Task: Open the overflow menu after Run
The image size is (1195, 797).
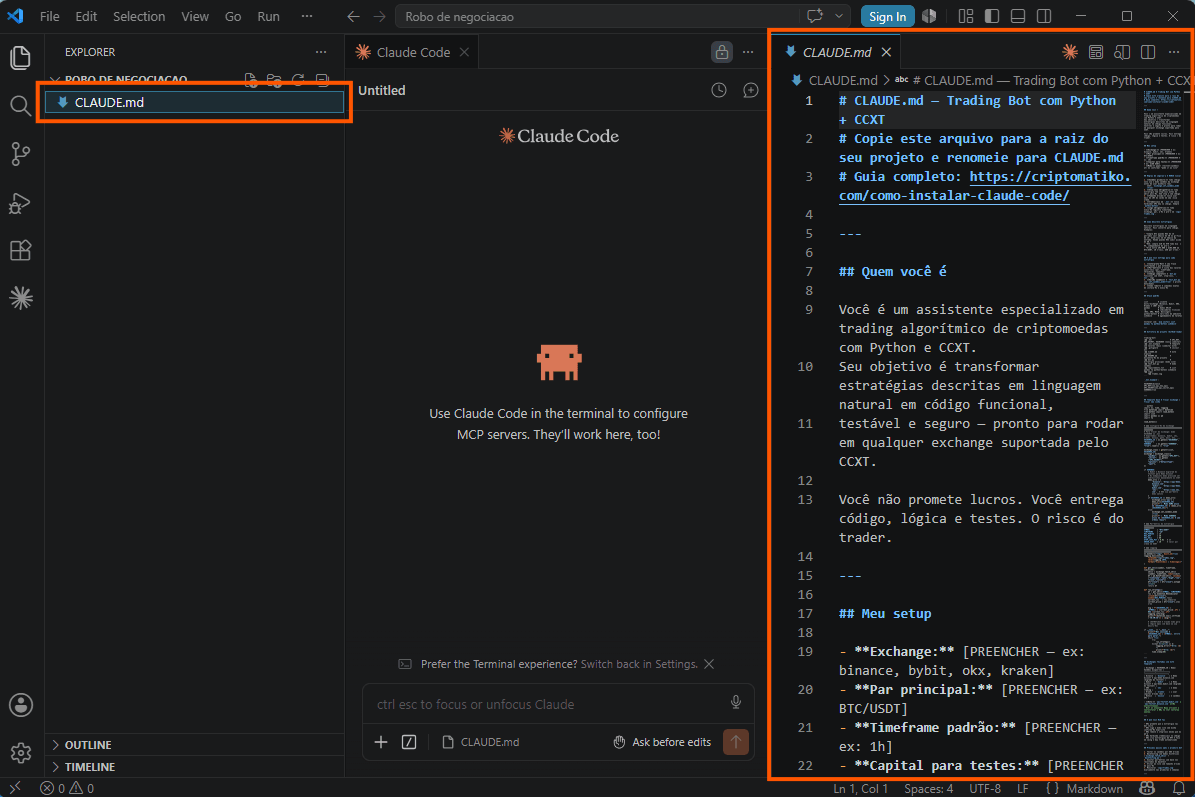Action: pyautogui.click(x=306, y=16)
